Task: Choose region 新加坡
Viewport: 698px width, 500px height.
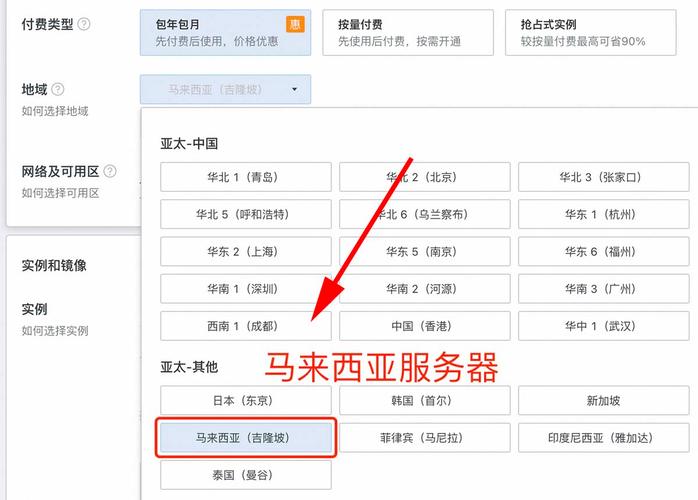Action: pyautogui.click(x=604, y=400)
